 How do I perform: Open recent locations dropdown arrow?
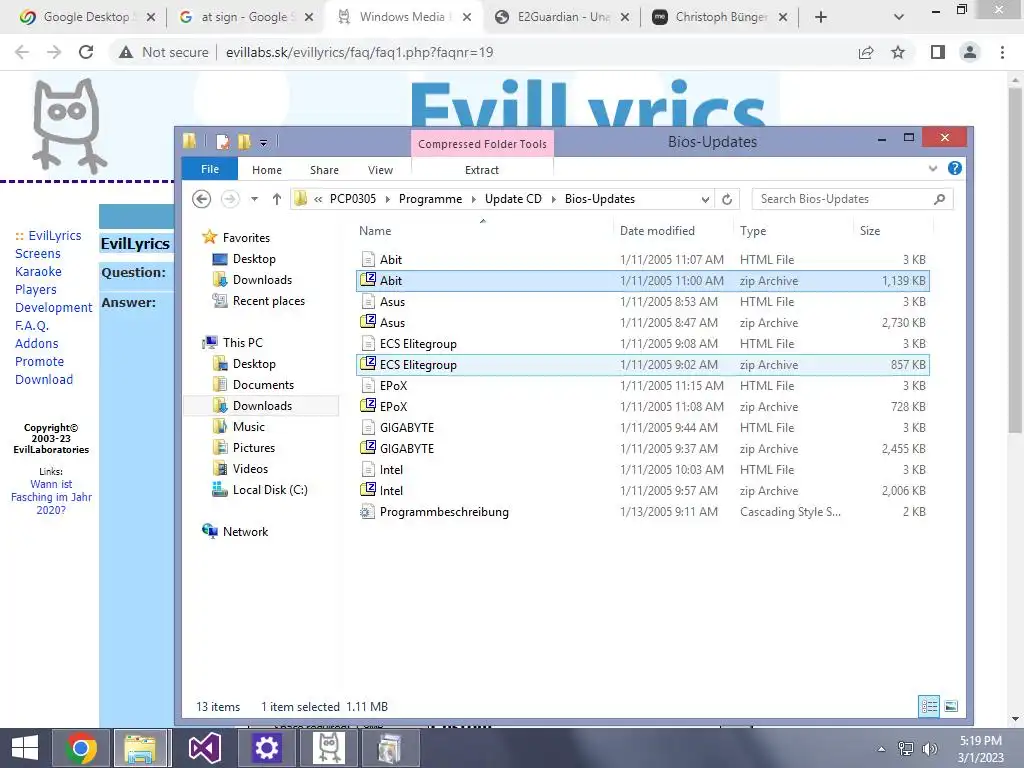point(254,199)
